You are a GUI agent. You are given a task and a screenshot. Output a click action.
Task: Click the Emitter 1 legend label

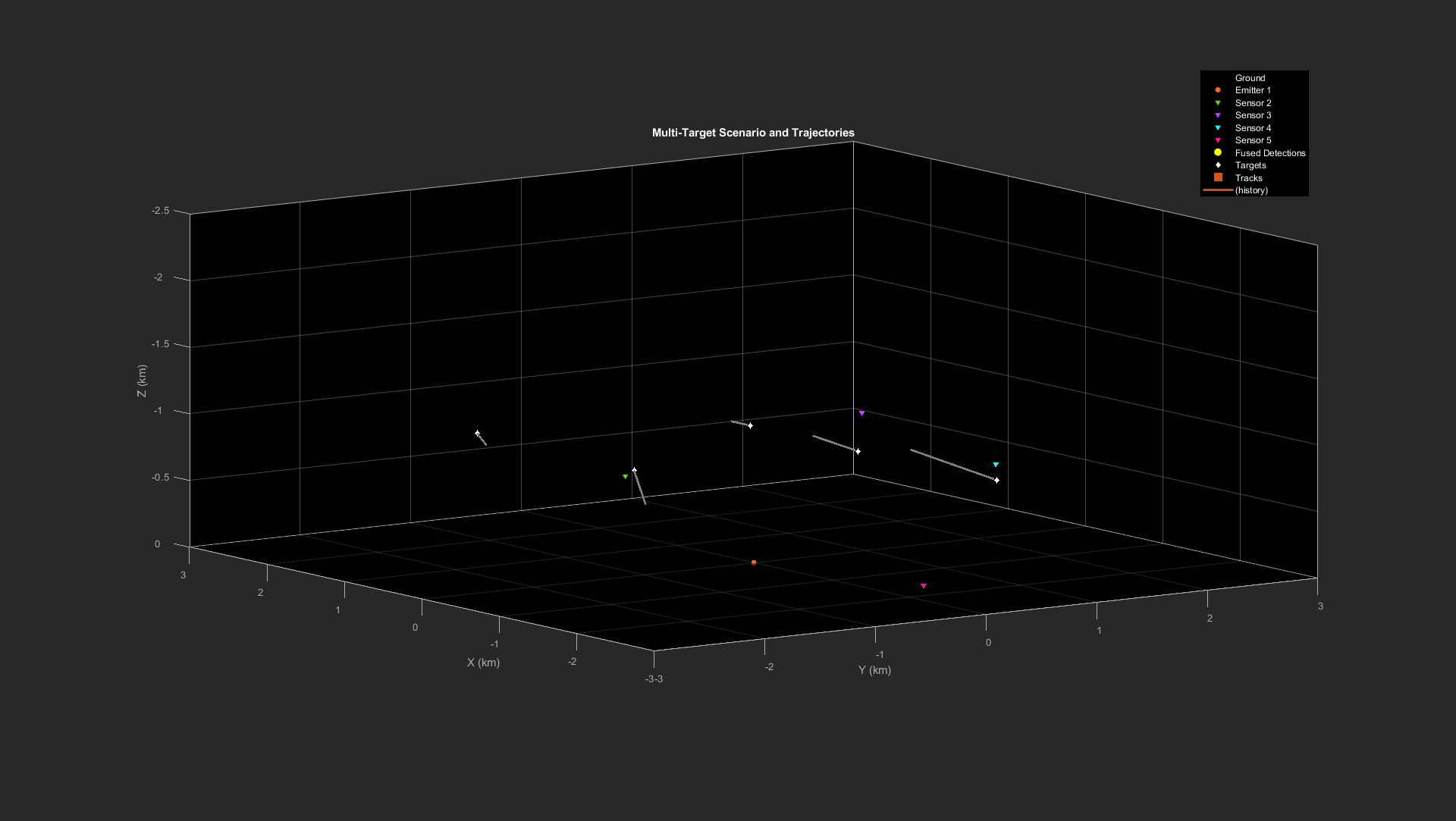(1252, 90)
